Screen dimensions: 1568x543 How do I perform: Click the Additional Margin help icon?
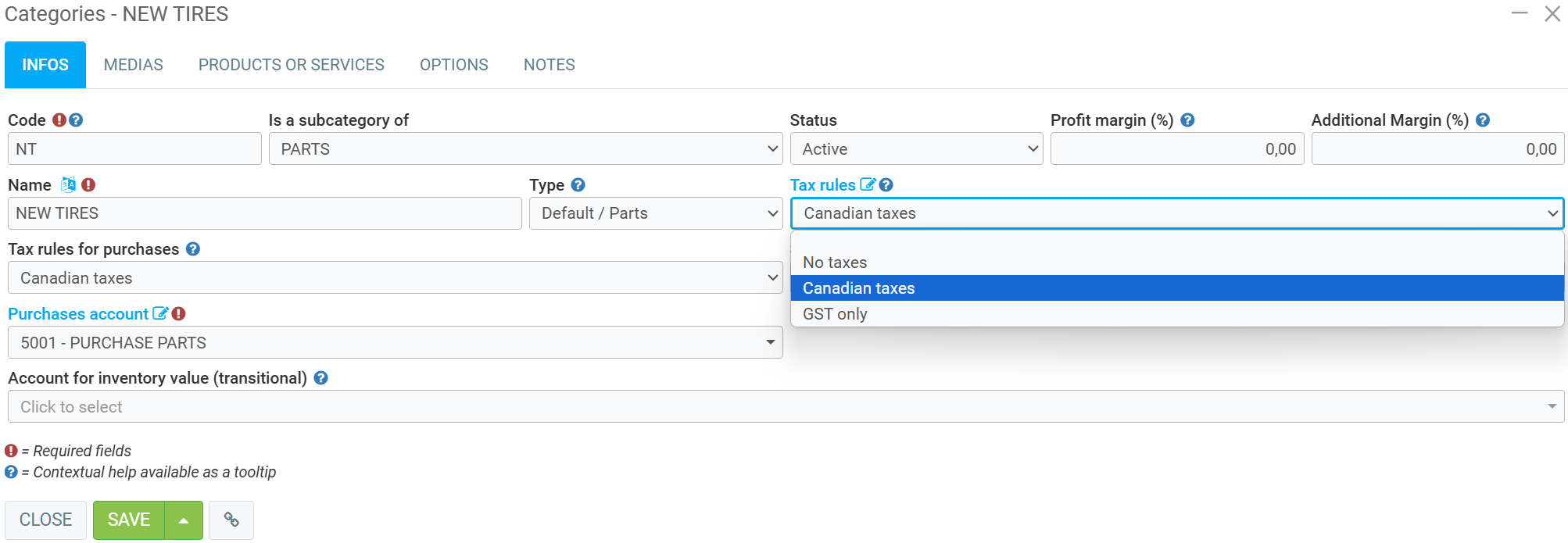tap(1483, 120)
